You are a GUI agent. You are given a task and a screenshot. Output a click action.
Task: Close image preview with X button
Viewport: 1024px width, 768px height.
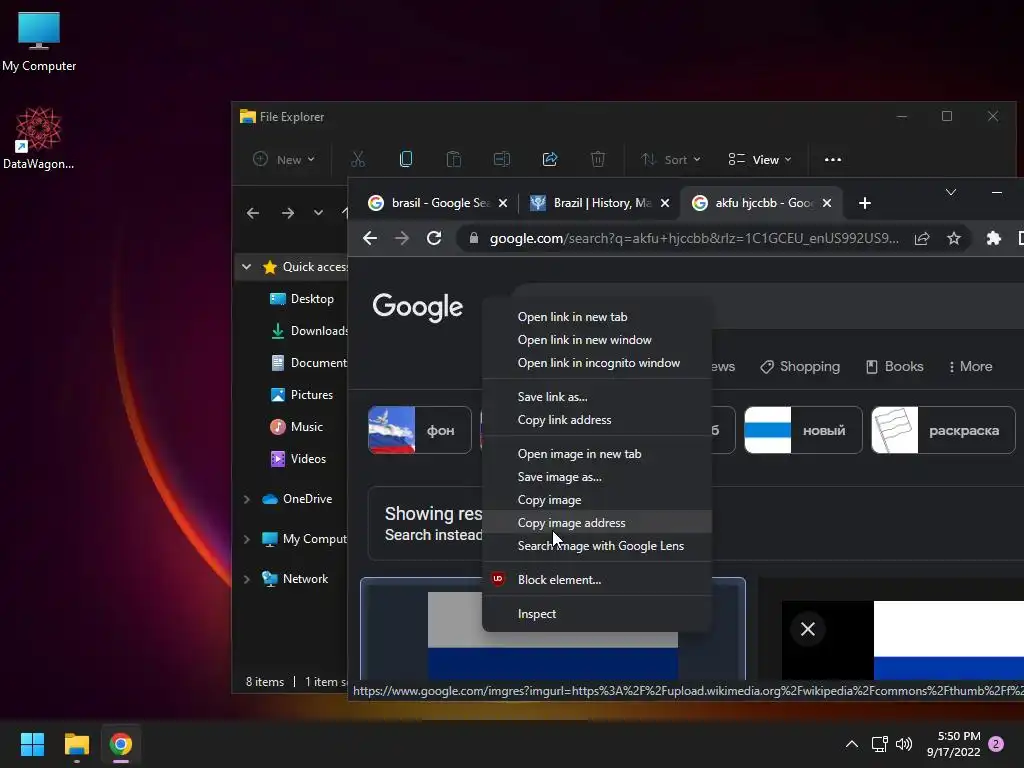(x=808, y=629)
